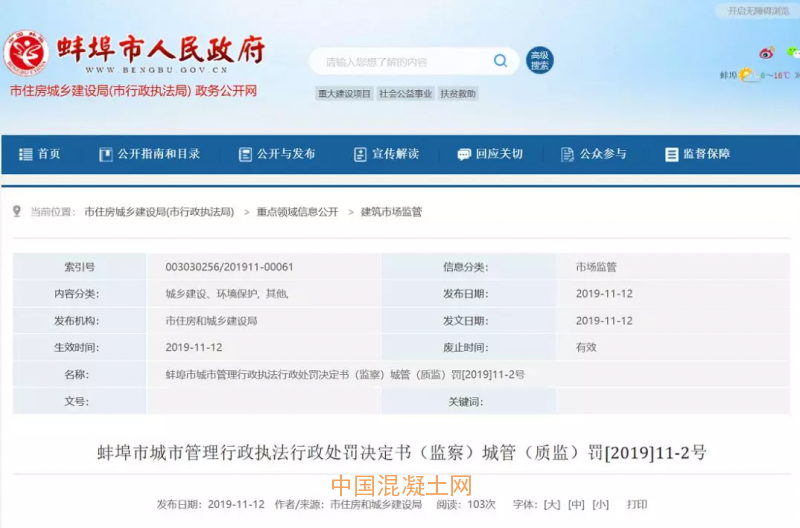800x528 pixels.
Task: Select 公开与发布 in navigation bar
Action: tap(277, 154)
